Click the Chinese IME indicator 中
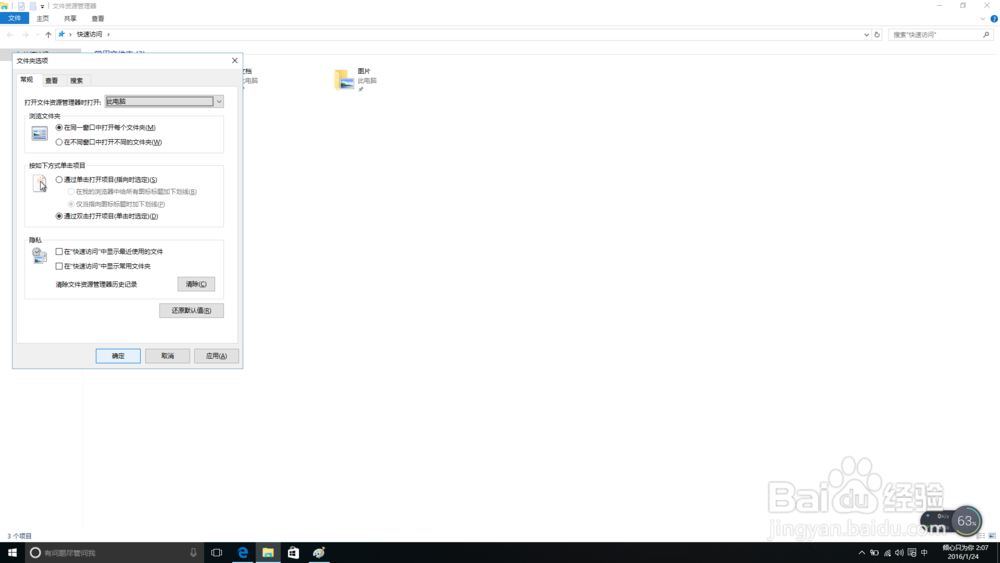 coord(924,553)
